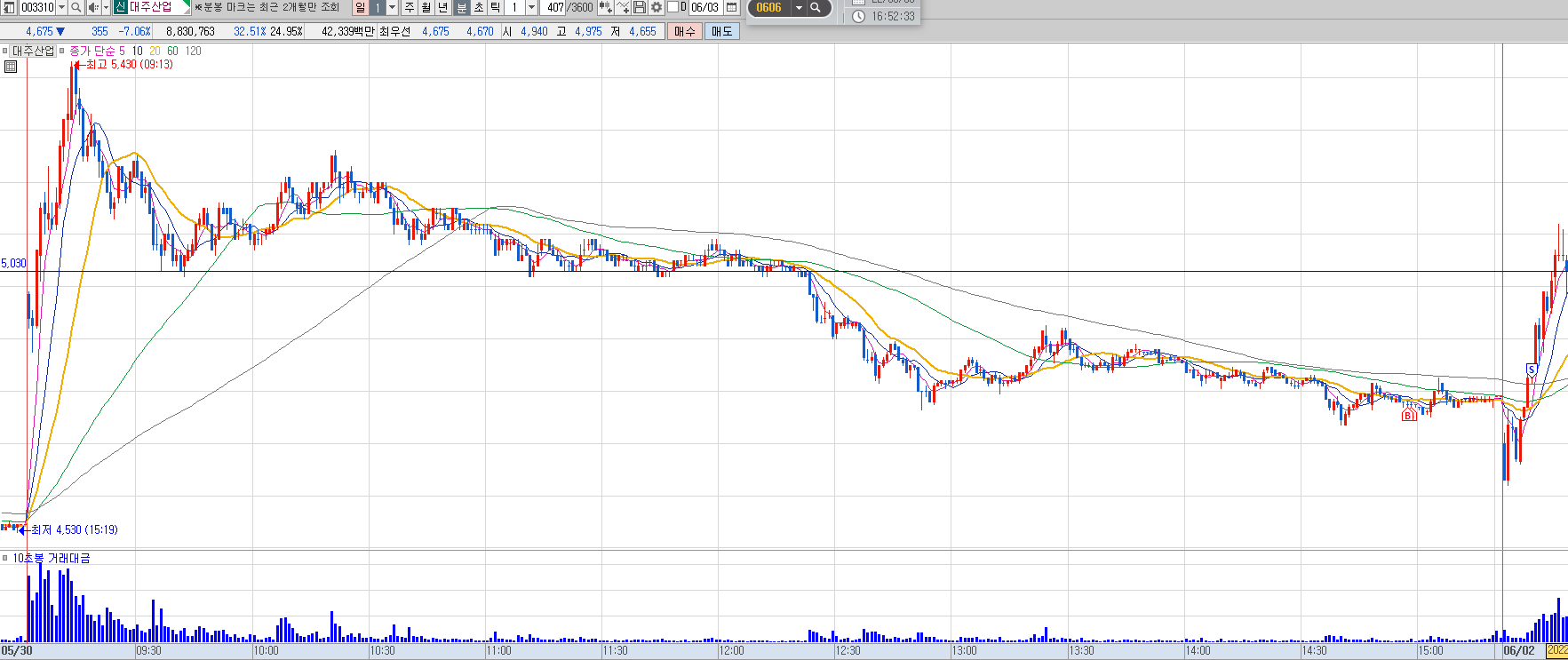The width and height of the screenshot is (1568, 660).
Task: Click the add line indicator icon
Action: pos(623,7)
